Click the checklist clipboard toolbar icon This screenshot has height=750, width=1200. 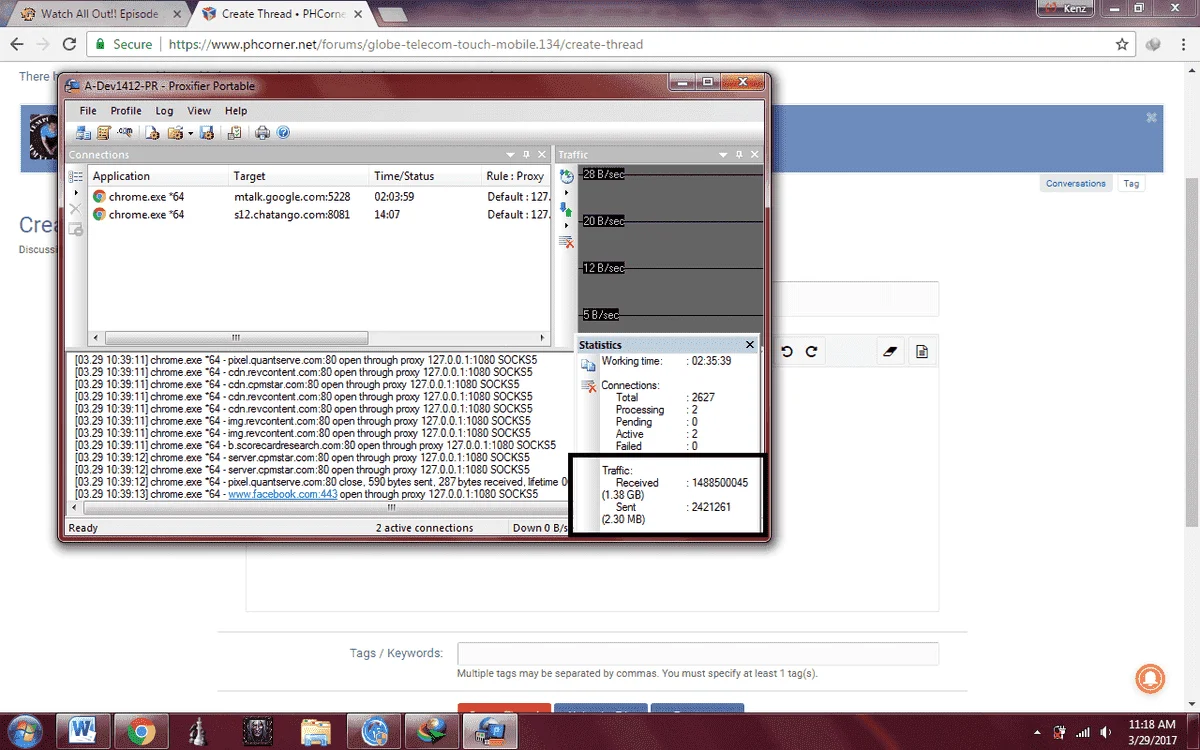pyautogui.click(x=234, y=133)
